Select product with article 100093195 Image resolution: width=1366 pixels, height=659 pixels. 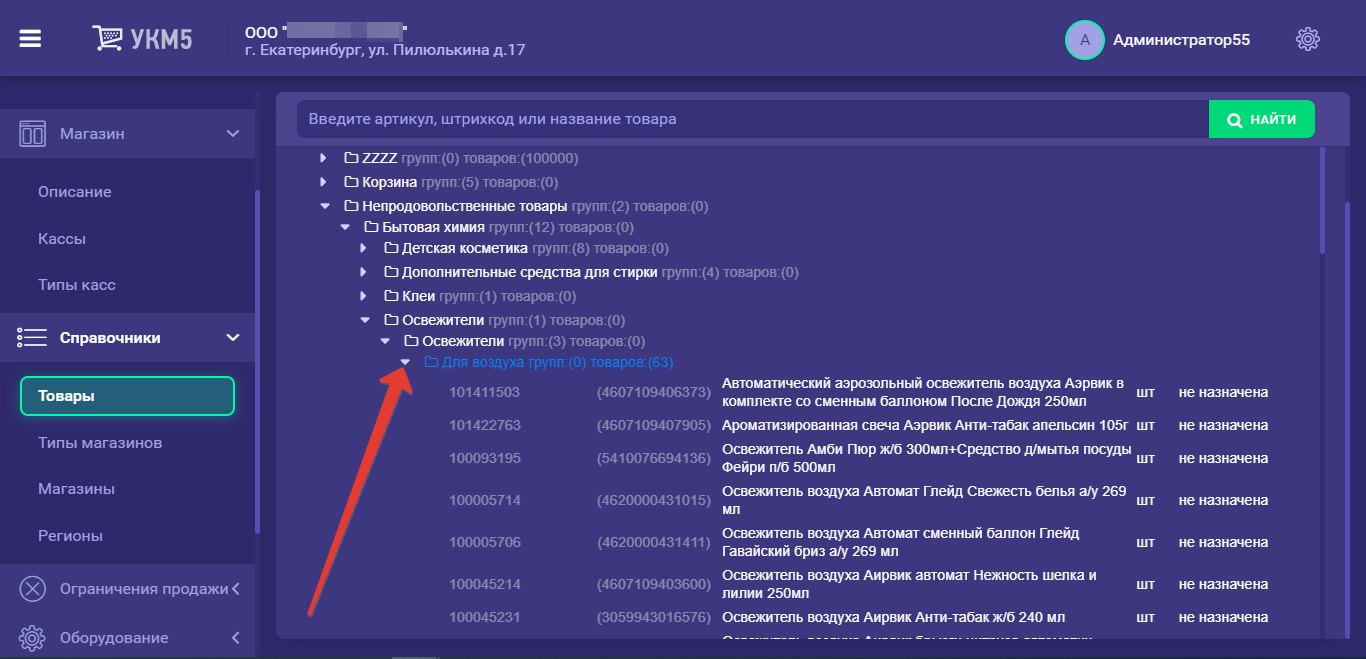[x=485, y=458]
